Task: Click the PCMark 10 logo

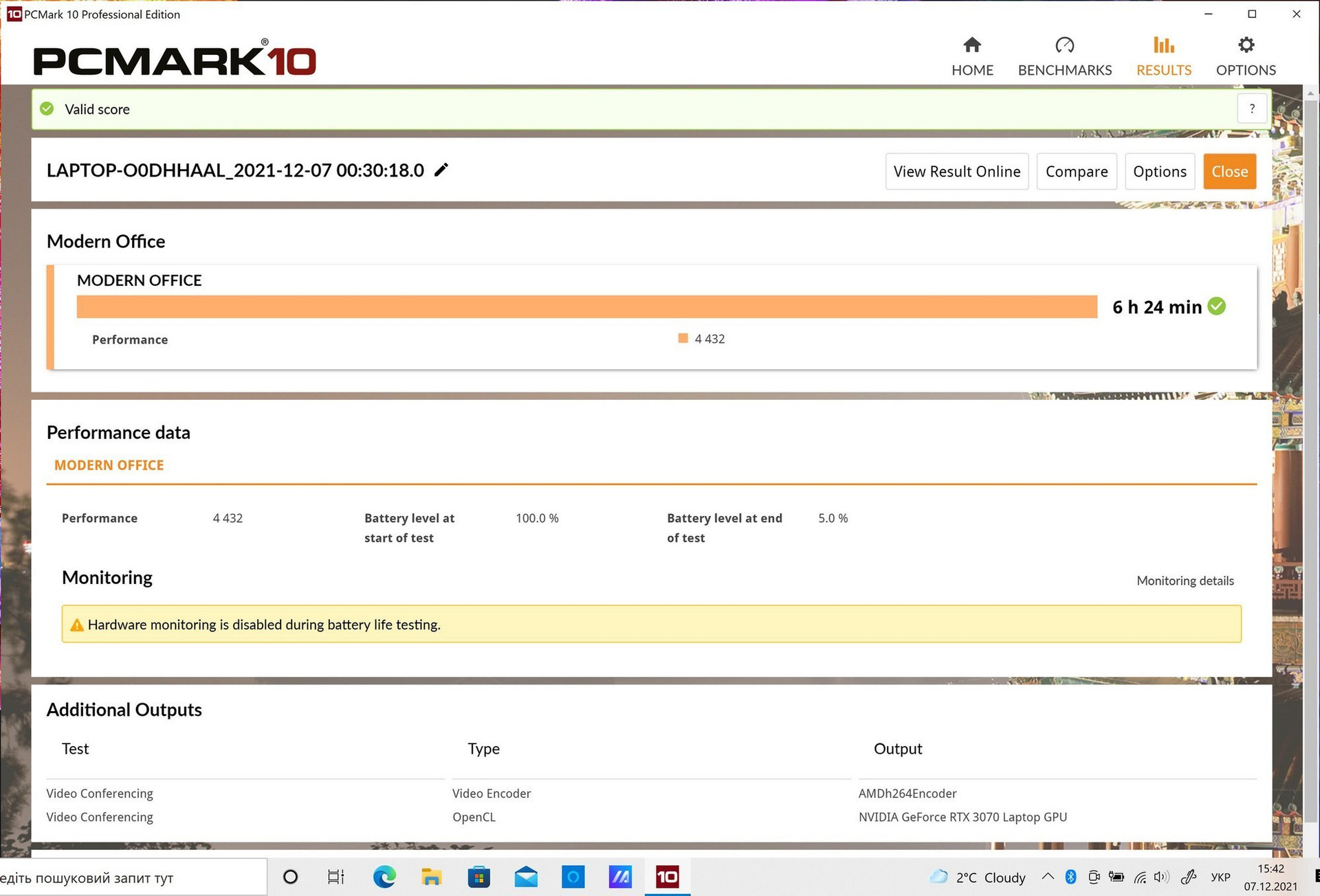Action: click(175, 58)
